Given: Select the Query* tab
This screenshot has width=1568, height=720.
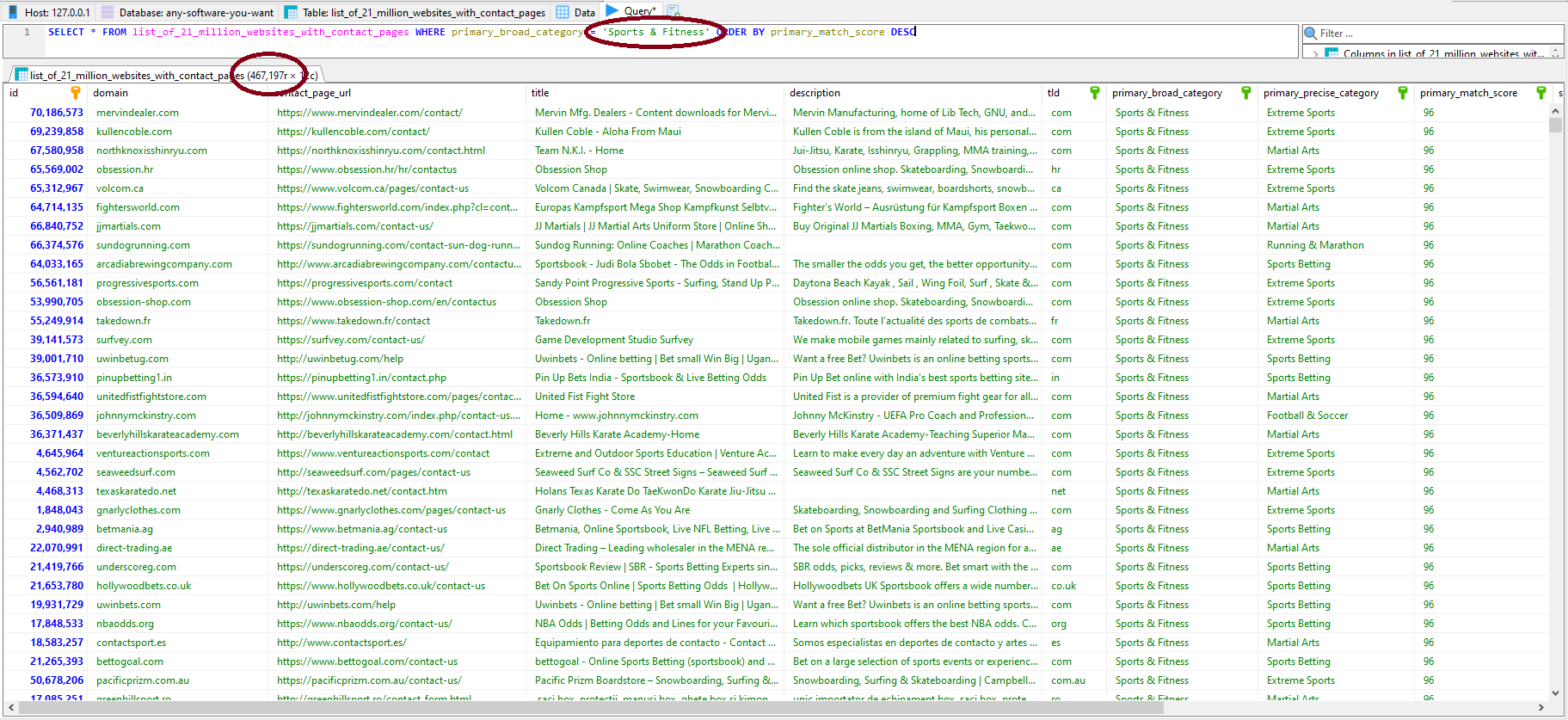Looking at the screenshot, I should pos(631,11).
